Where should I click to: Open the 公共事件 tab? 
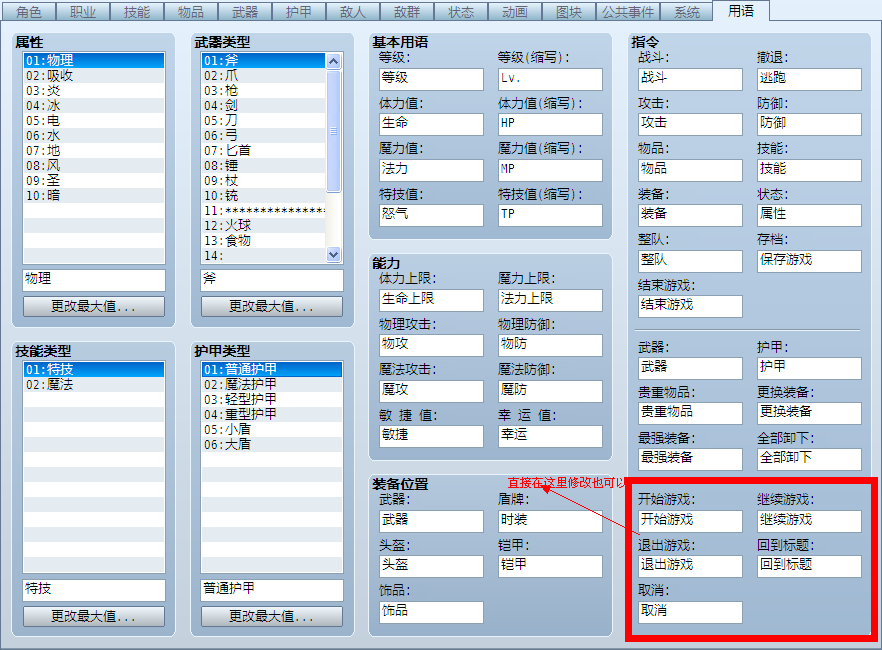coord(628,12)
